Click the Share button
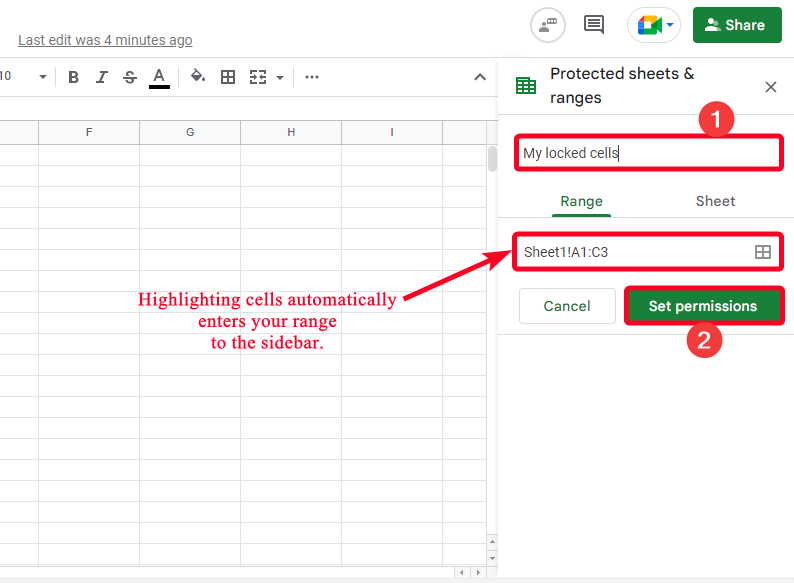Image resolution: width=794 pixels, height=583 pixels. click(x=736, y=25)
